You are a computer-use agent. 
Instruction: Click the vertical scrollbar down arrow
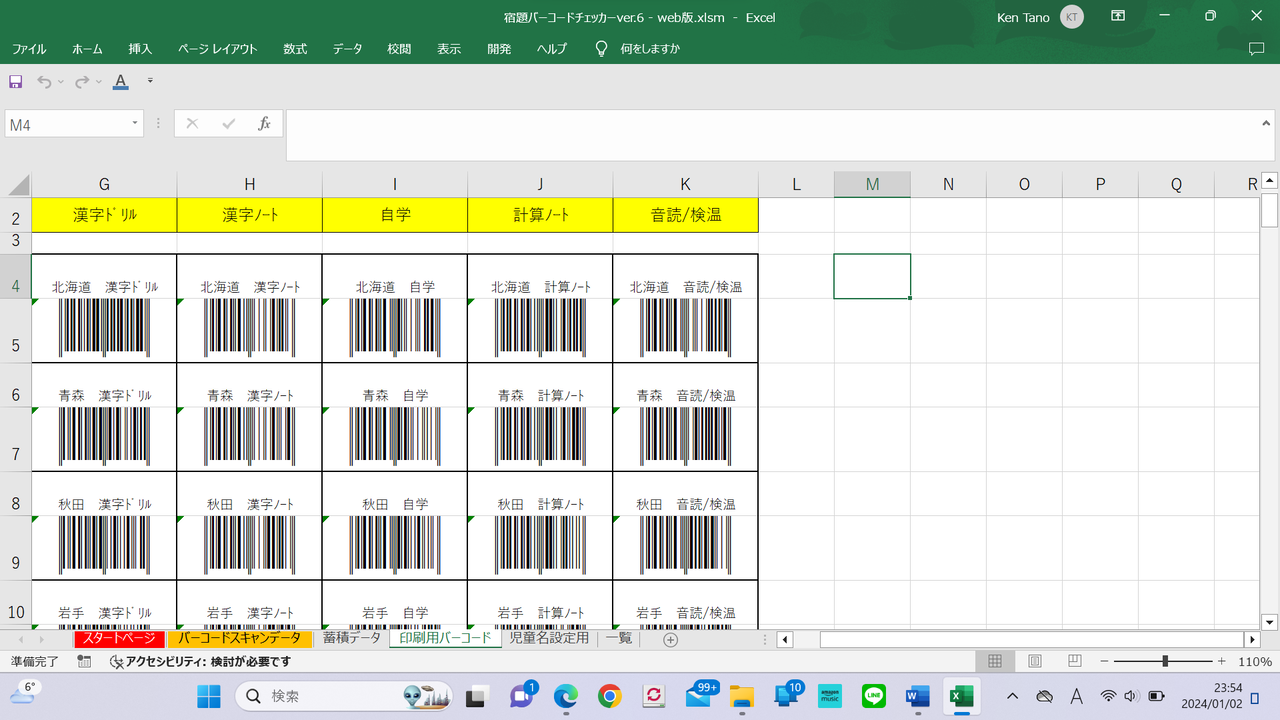tap(1270, 621)
